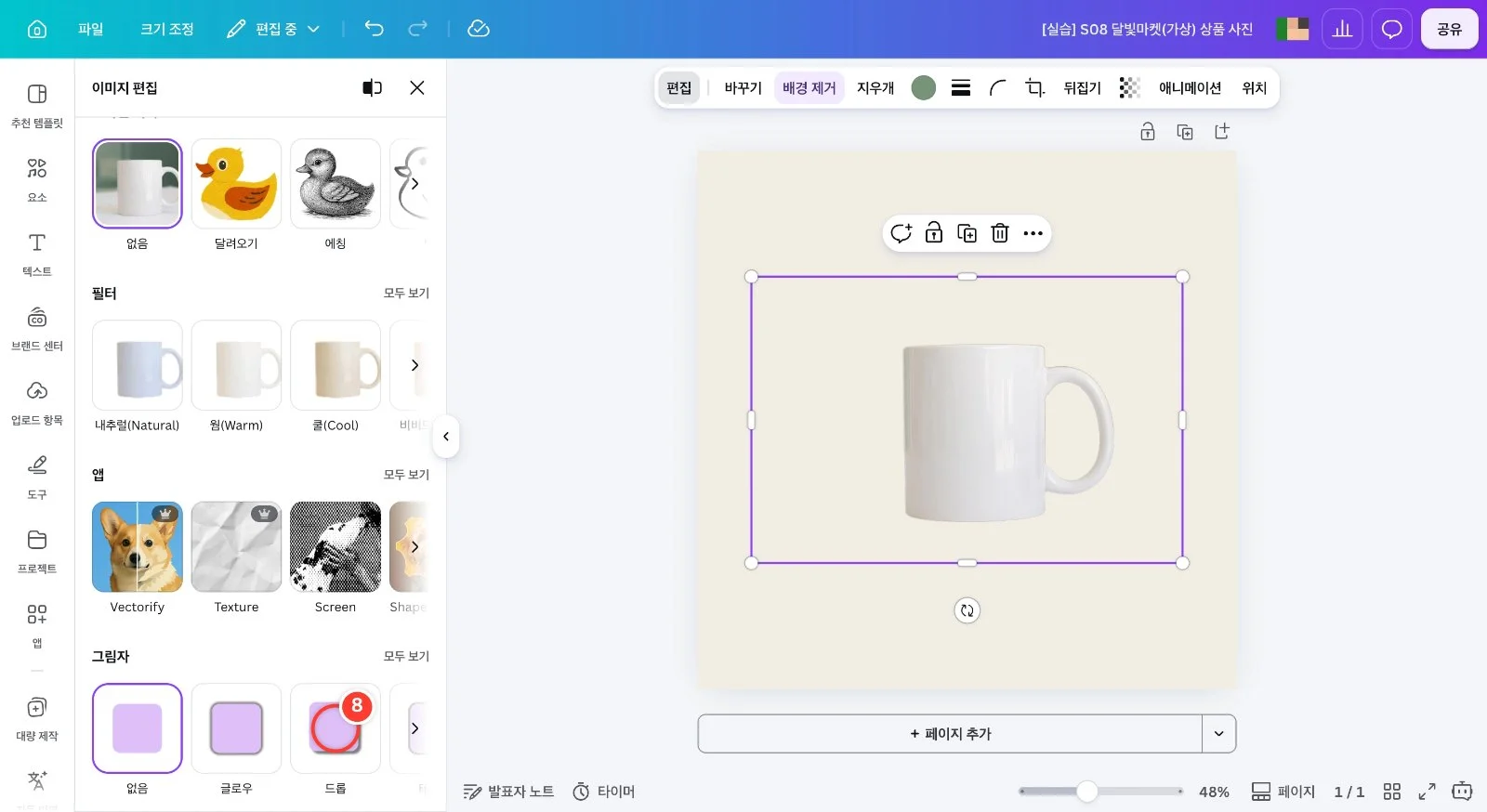Open the 텍스트 text sidebar panel
The image size is (1487, 812).
pos(37,254)
